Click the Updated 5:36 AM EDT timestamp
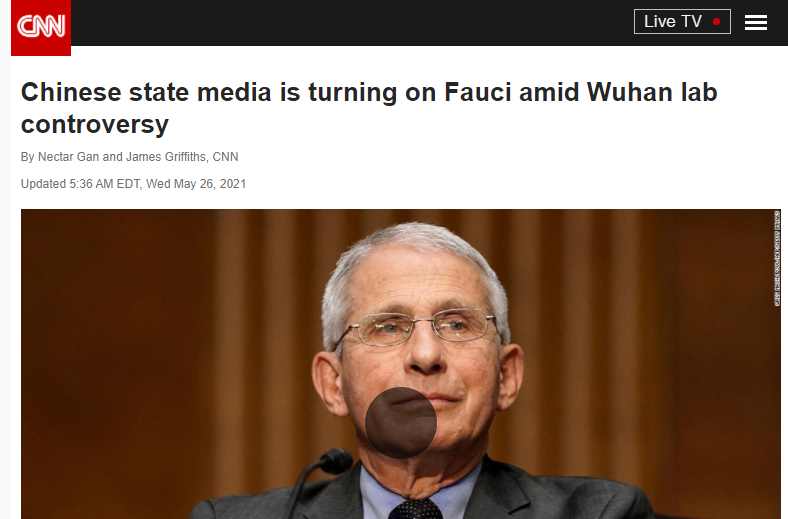This screenshot has width=788, height=519. [x=133, y=184]
